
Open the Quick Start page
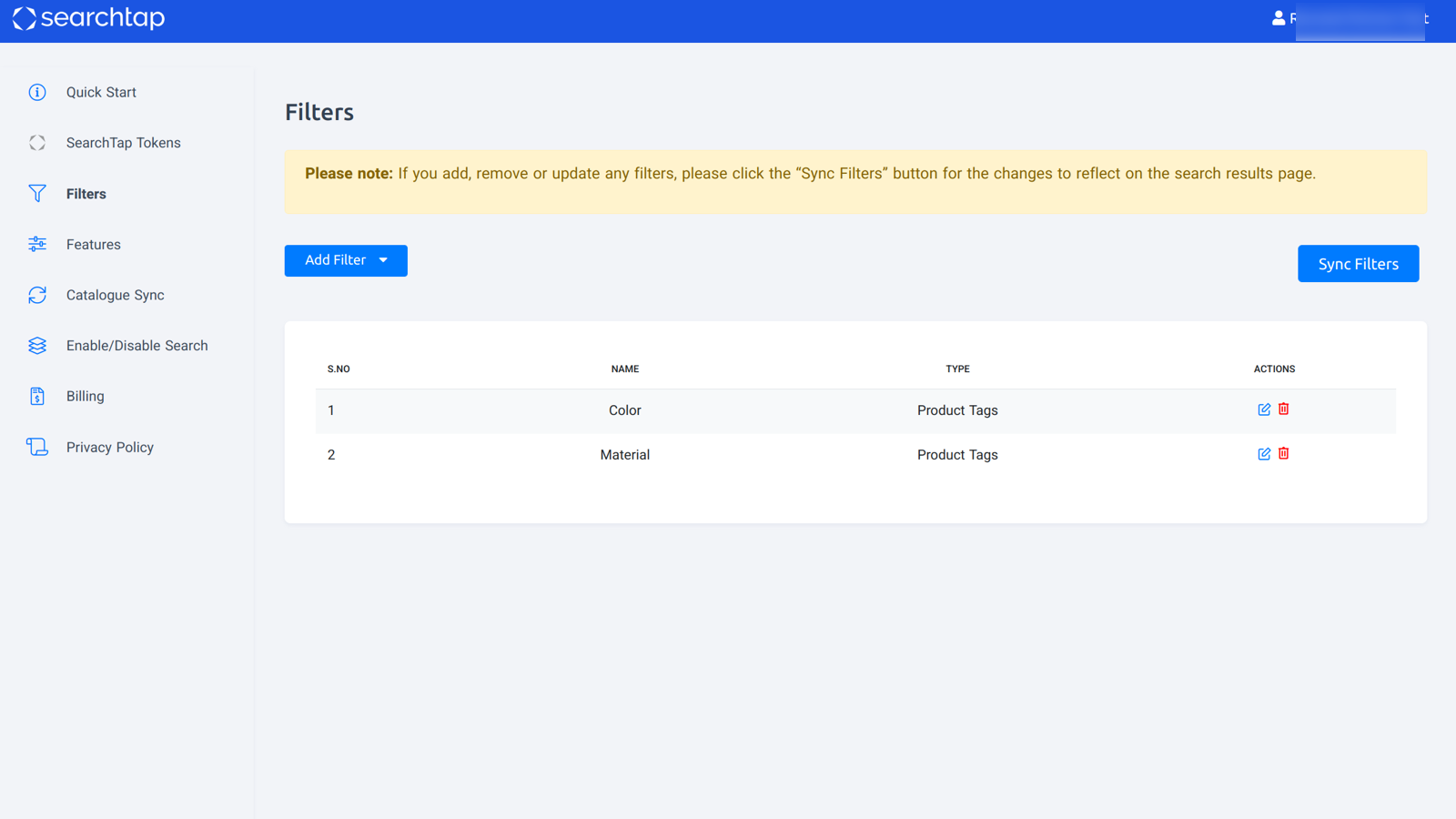pos(101,92)
